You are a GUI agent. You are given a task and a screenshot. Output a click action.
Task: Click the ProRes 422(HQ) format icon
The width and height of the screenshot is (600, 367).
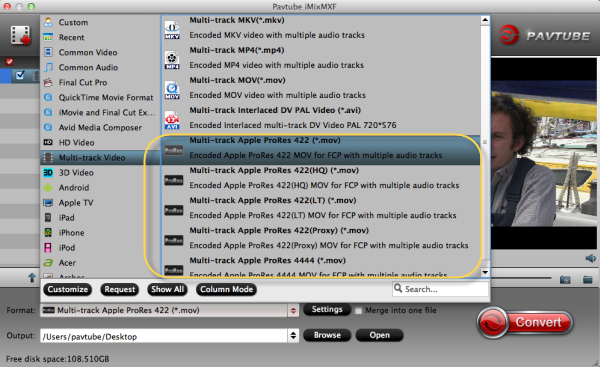click(174, 180)
